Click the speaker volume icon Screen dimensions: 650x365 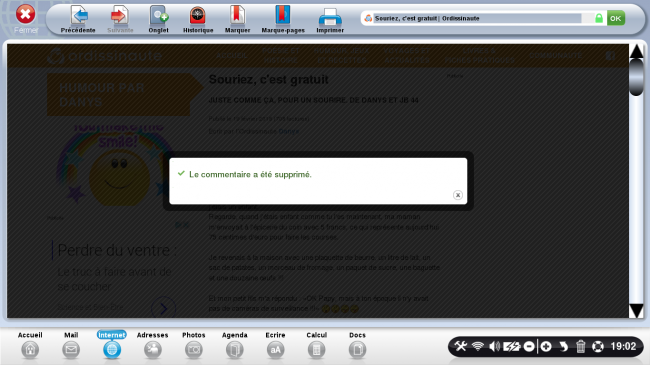494,346
